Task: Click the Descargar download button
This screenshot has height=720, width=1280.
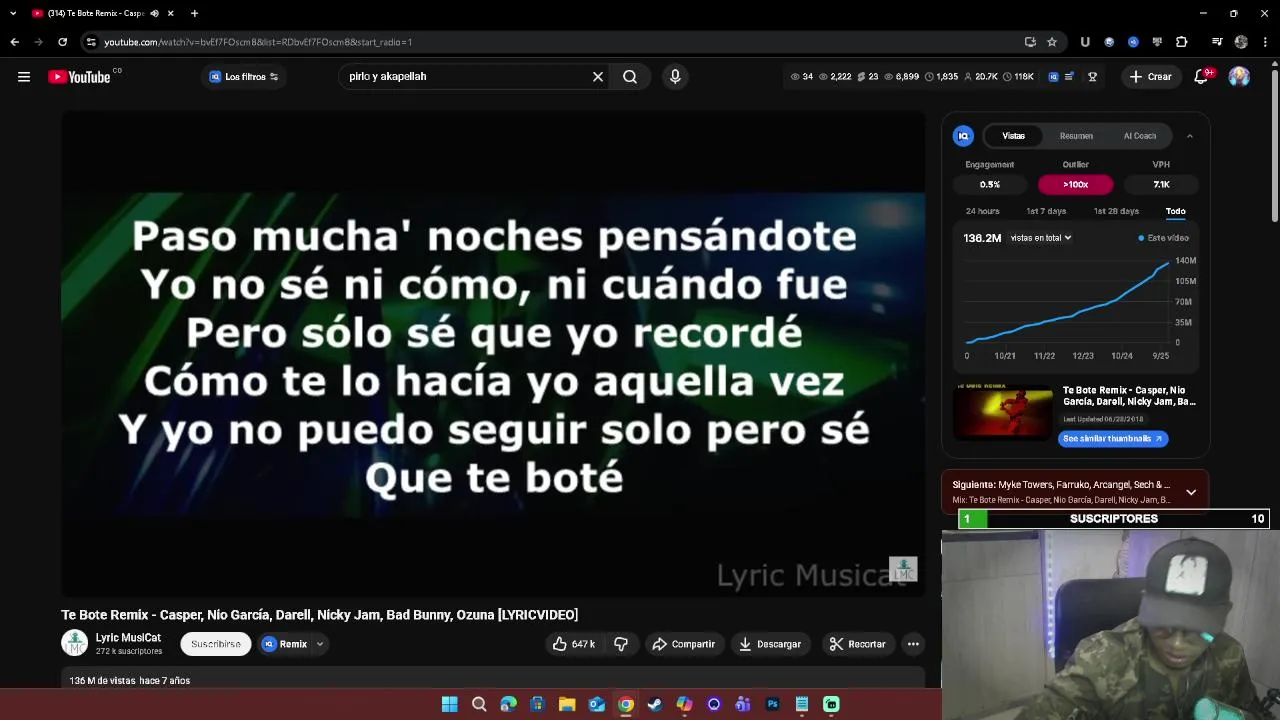Action: point(770,644)
